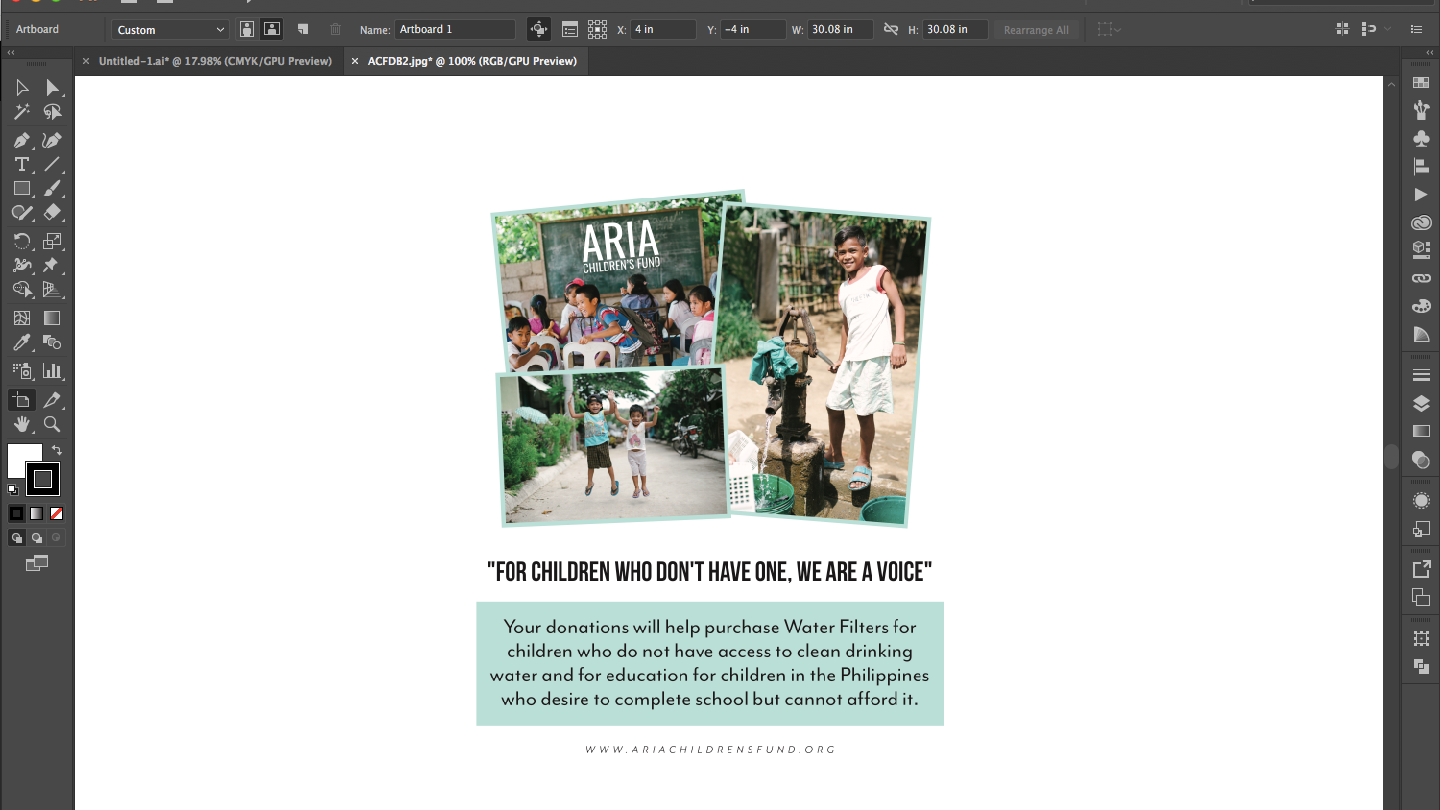1440x810 pixels.
Task: Pick the Rectangle tool
Action: coord(22,188)
